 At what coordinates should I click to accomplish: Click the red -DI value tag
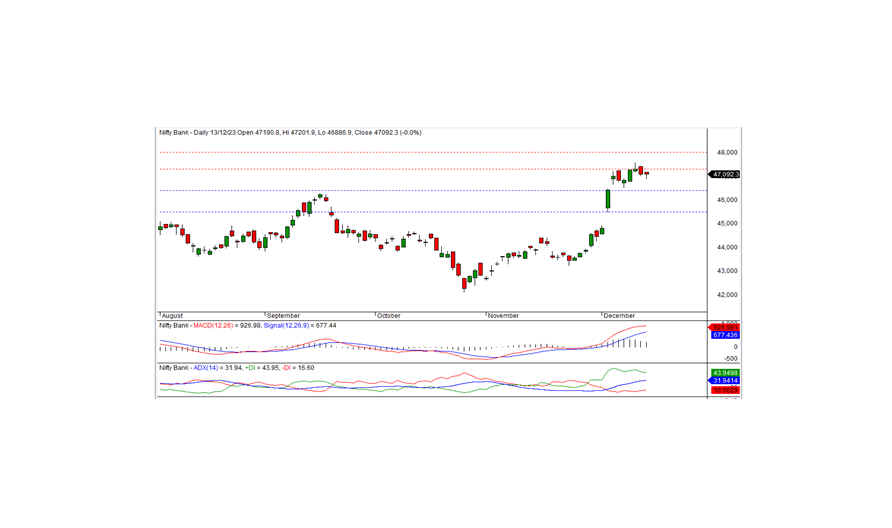click(x=724, y=390)
